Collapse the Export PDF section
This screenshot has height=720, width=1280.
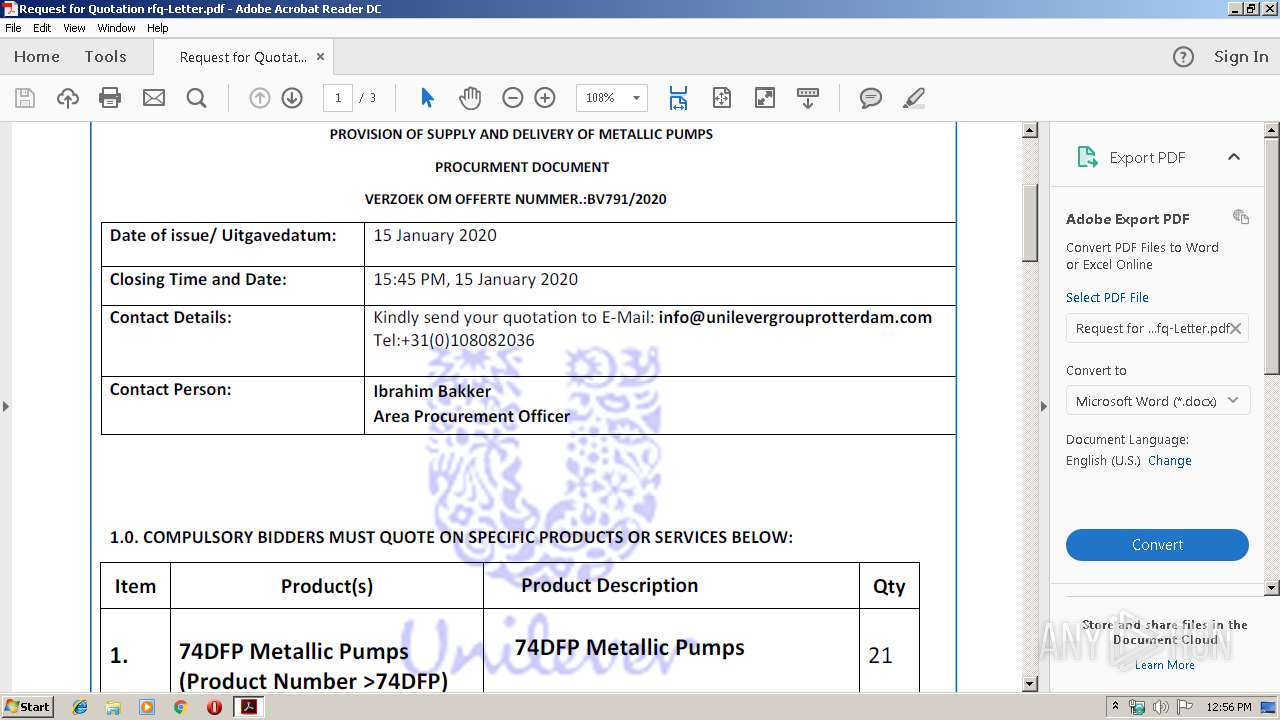point(1234,157)
